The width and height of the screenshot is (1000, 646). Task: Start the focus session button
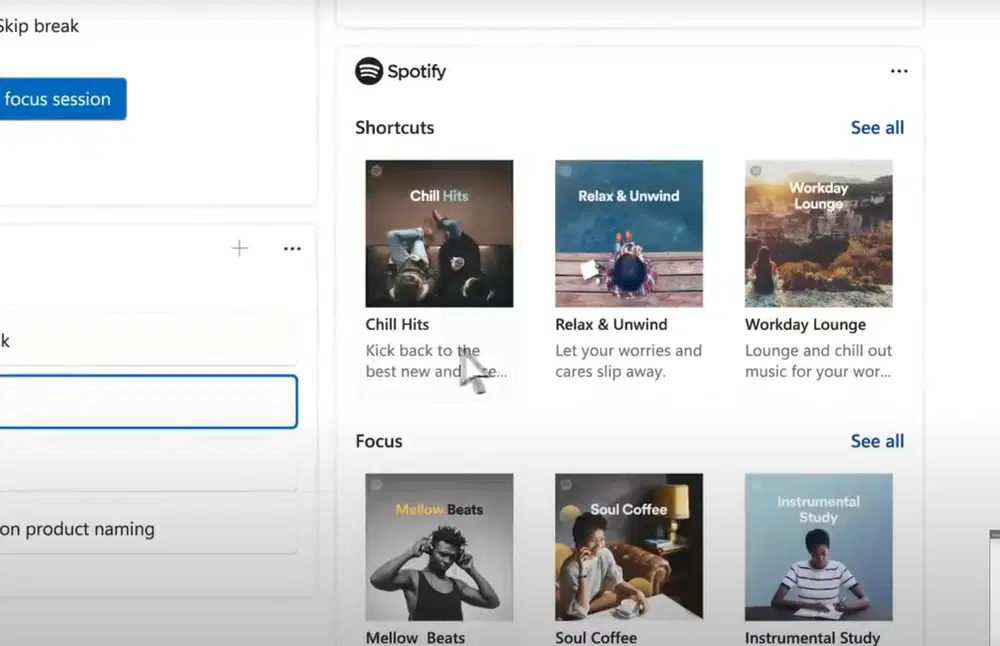62,99
